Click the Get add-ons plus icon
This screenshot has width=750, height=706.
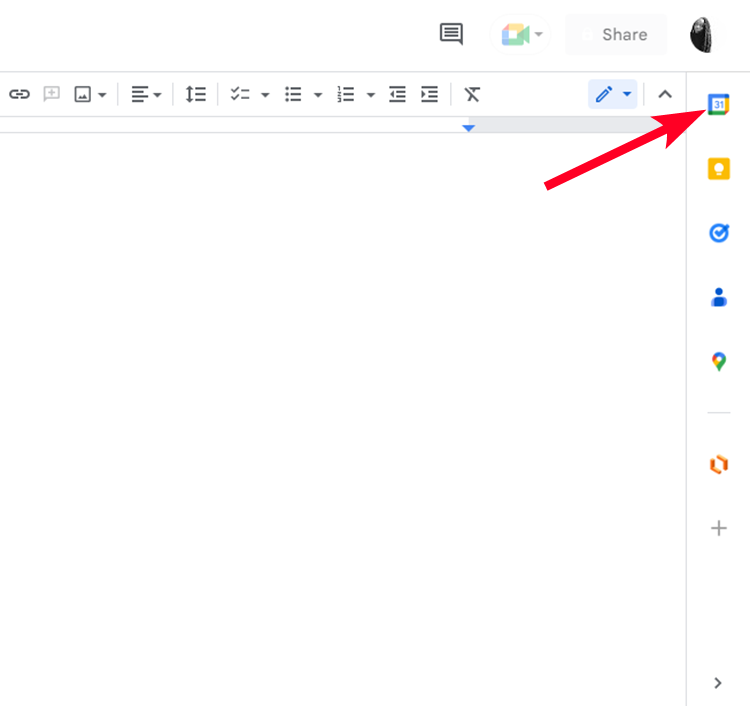718,528
